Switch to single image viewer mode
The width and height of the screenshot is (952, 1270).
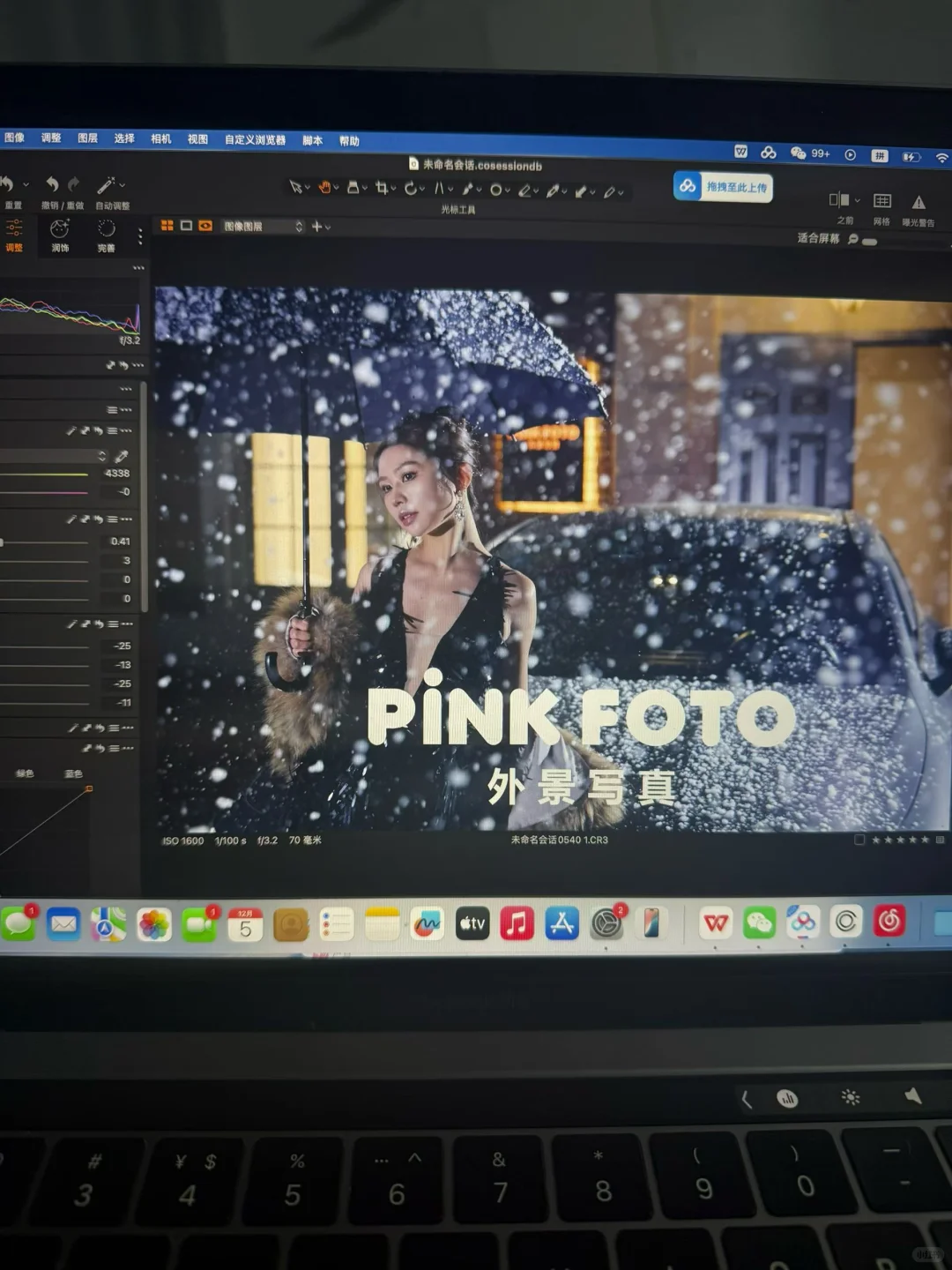[x=186, y=226]
